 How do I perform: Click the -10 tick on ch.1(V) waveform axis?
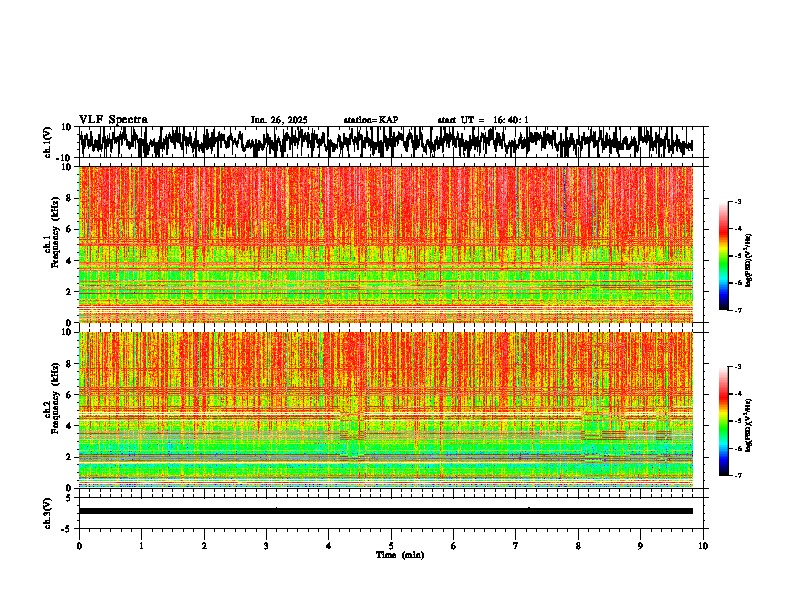point(64,159)
